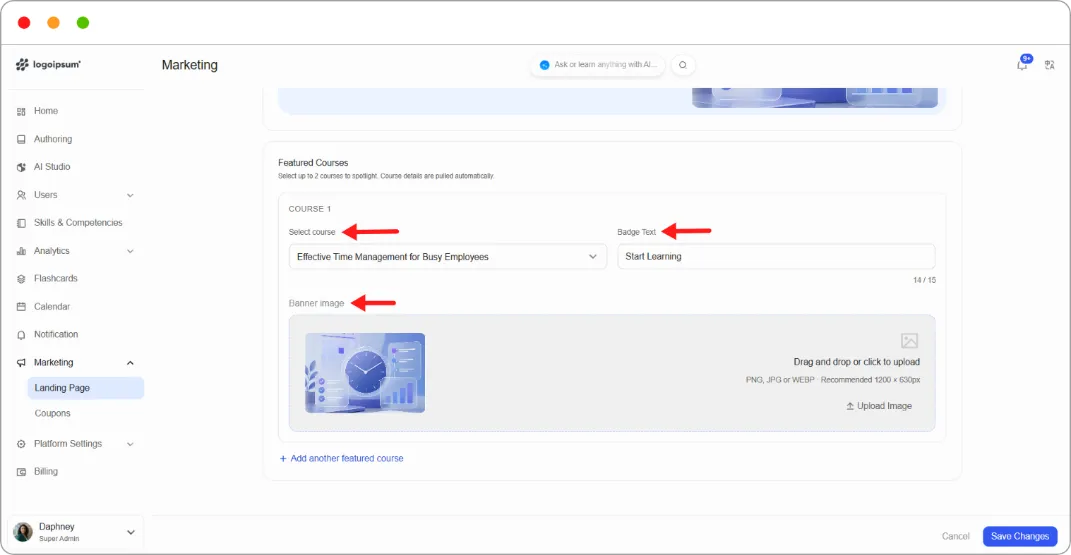This screenshot has width=1071, height=555.
Task: Expand the Platform Settings chevron
Action: pos(130,444)
